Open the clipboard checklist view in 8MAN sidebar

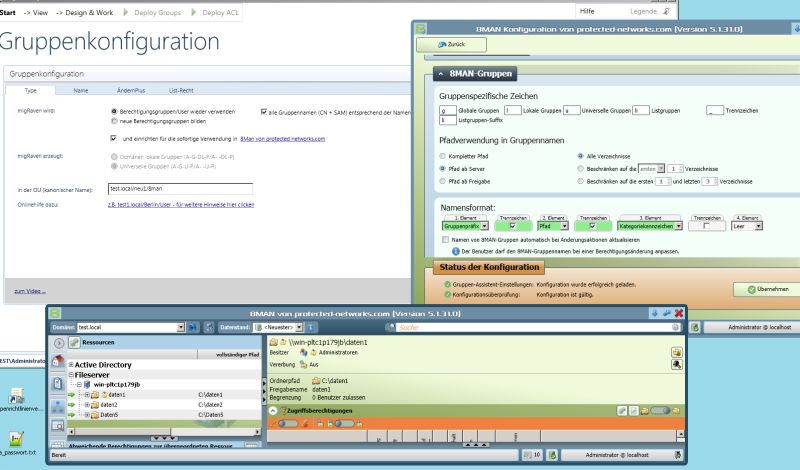click(x=58, y=384)
